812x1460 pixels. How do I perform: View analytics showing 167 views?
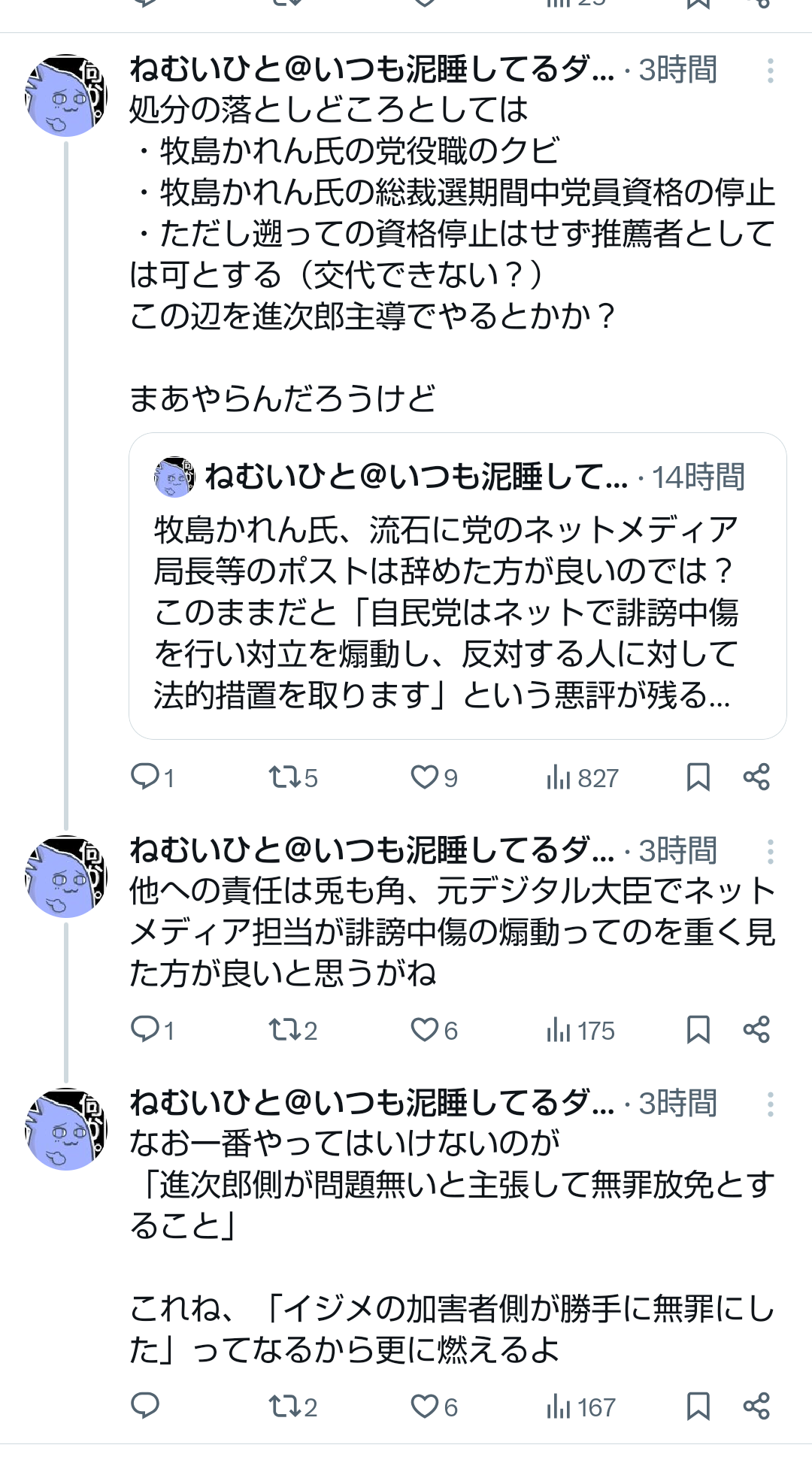coord(580,1406)
